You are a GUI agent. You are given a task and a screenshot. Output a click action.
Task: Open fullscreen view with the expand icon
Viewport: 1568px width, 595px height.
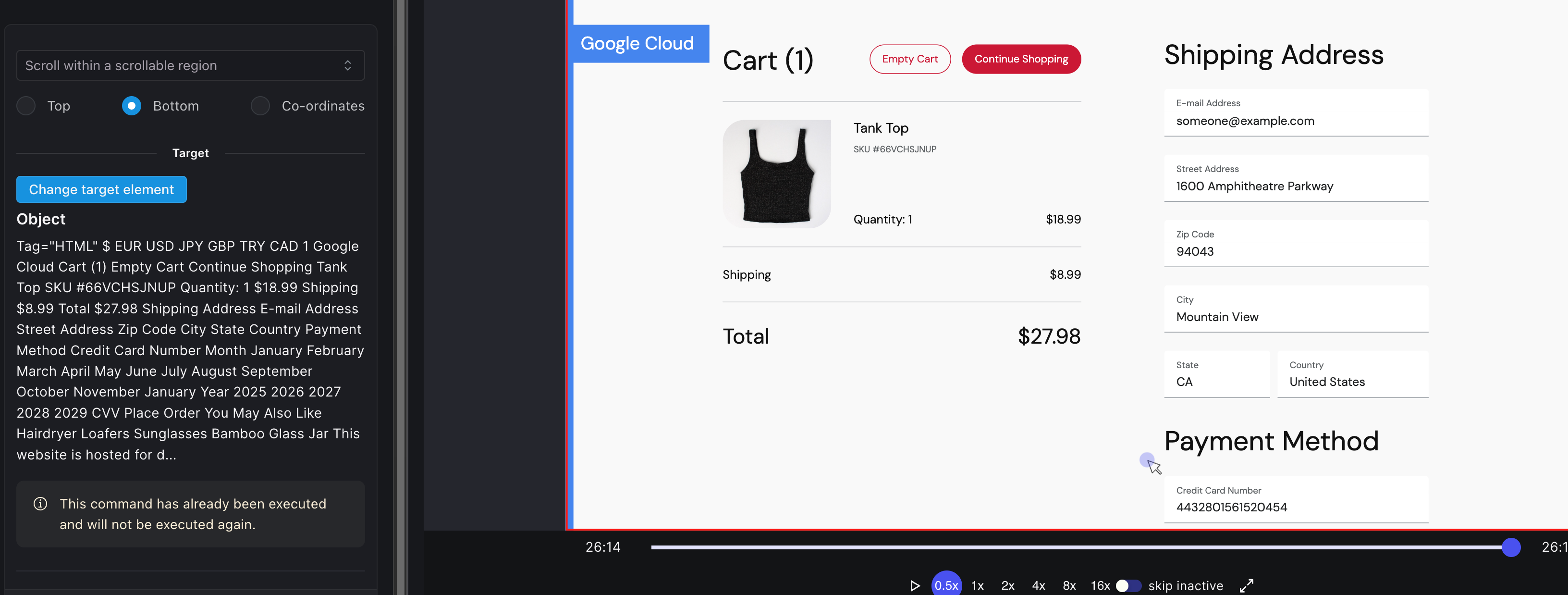[1246, 585]
